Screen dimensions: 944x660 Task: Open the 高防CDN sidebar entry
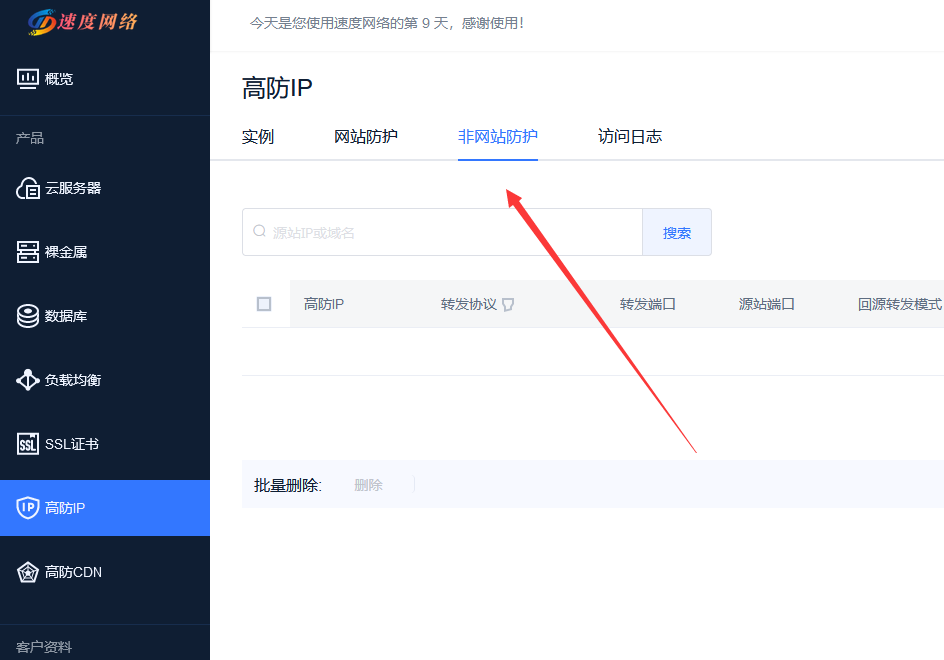[105, 572]
